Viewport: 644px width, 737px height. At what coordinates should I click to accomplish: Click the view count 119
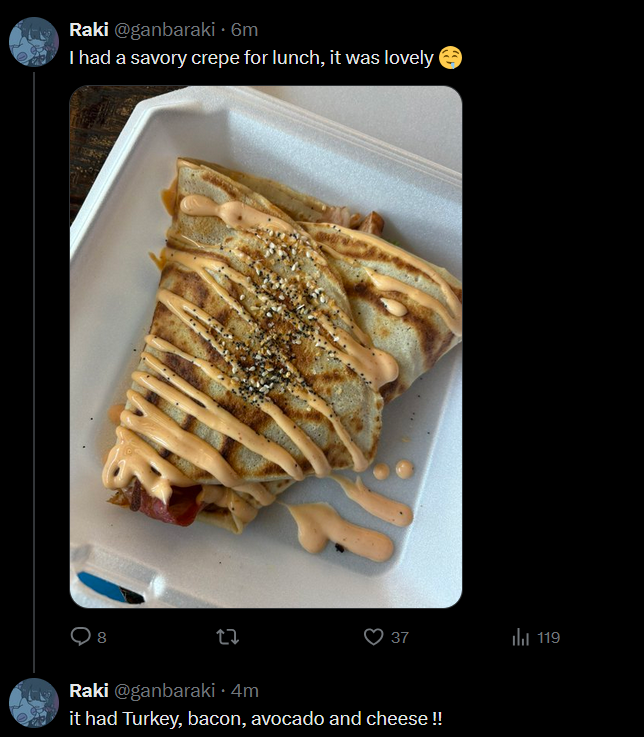click(548, 638)
